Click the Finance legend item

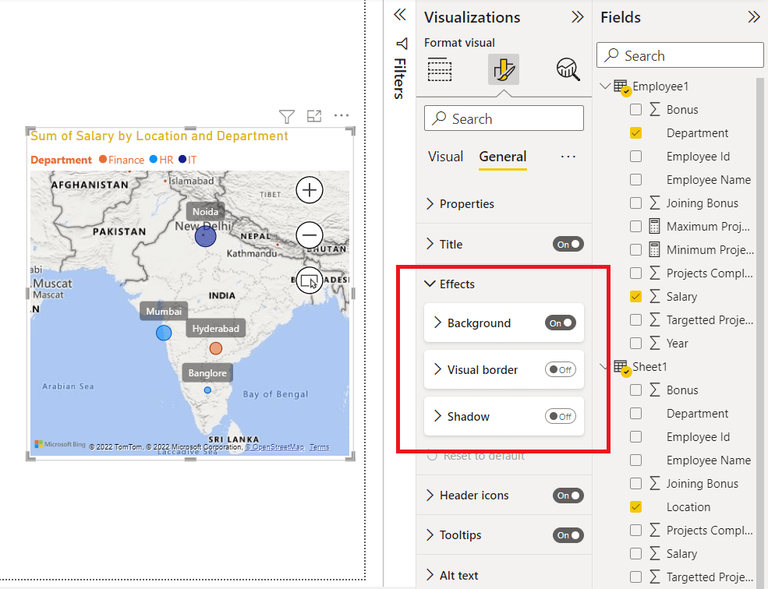pos(121,160)
